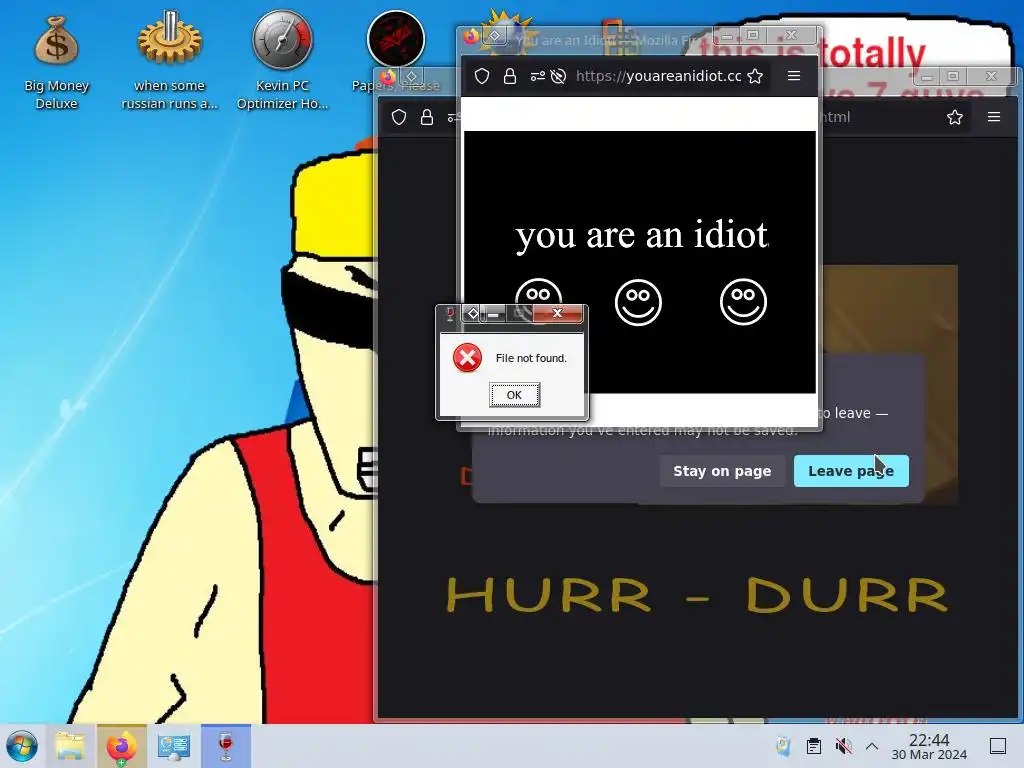The height and width of the screenshot is (768, 1024).
Task: Click the wine glass icon in error dialog titlebar
Action: (x=449, y=314)
